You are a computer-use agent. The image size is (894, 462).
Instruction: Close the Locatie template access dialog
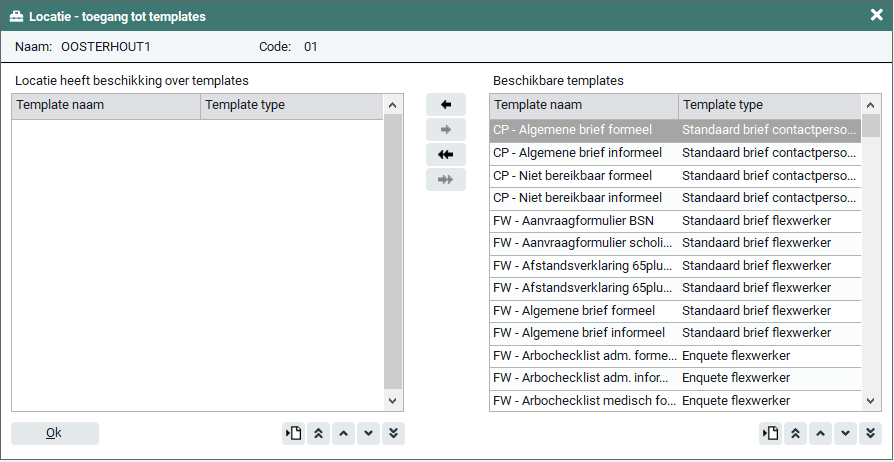pyautogui.click(x=876, y=15)
